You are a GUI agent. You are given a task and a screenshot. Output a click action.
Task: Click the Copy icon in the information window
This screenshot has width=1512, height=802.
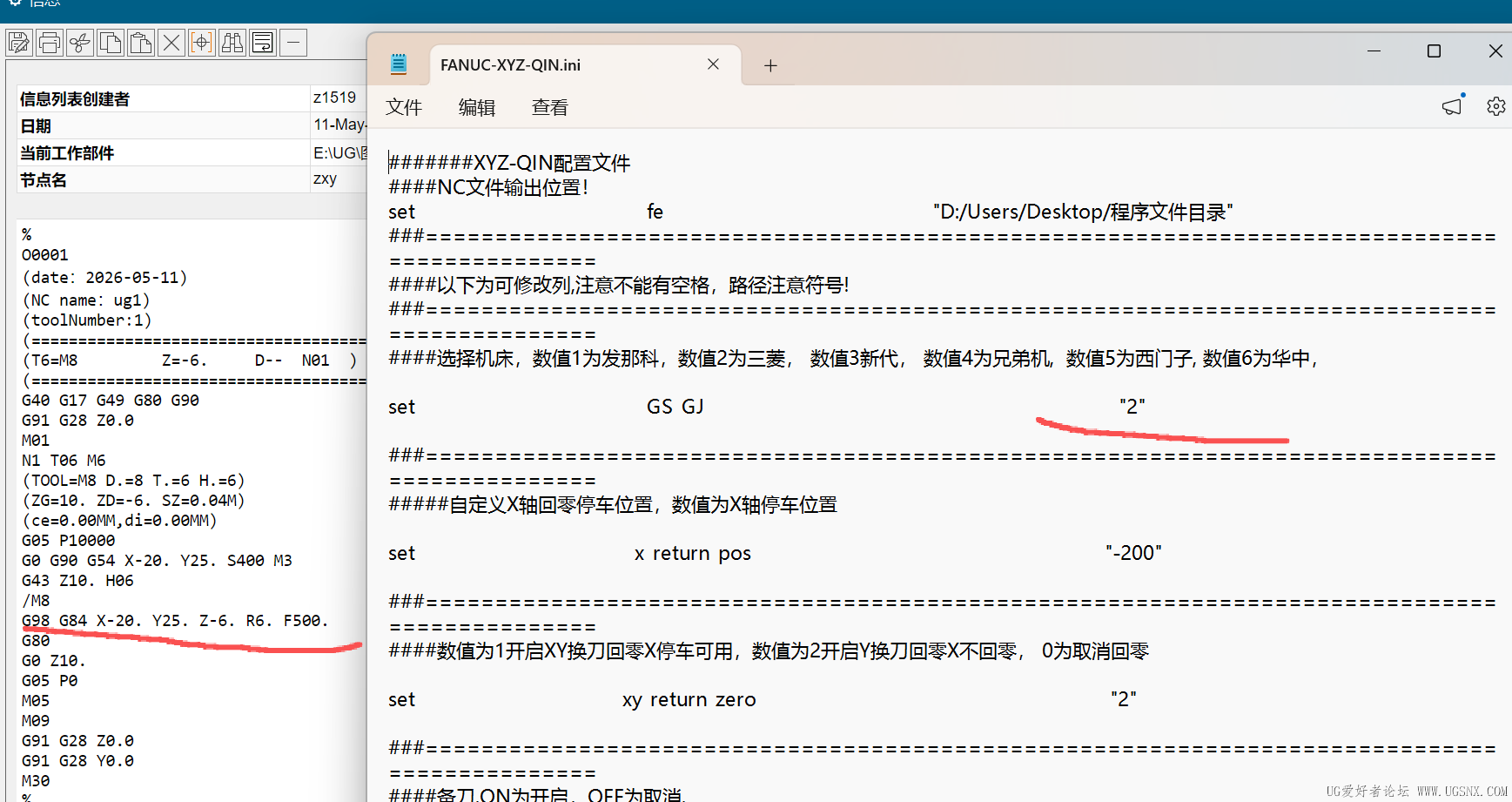[111, 43]
